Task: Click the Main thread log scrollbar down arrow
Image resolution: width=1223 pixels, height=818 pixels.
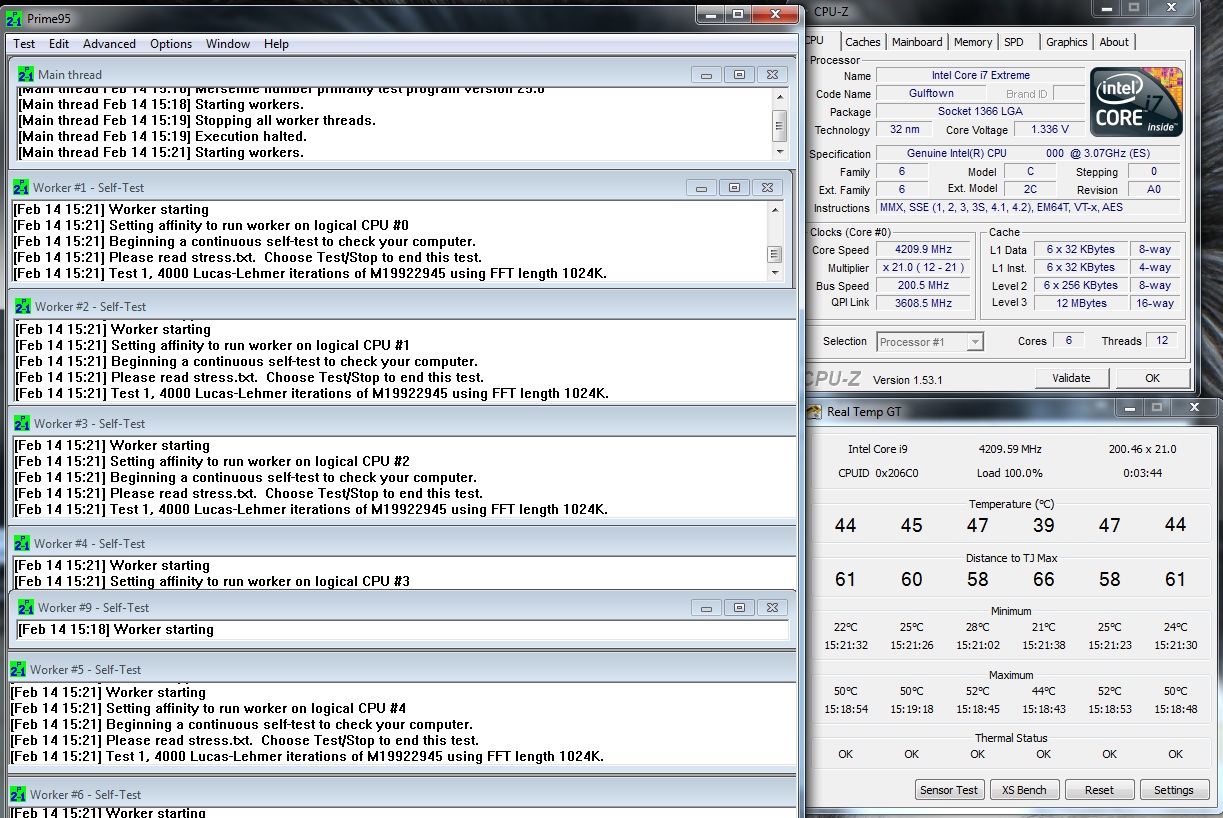Action: [x=780, y=152]
